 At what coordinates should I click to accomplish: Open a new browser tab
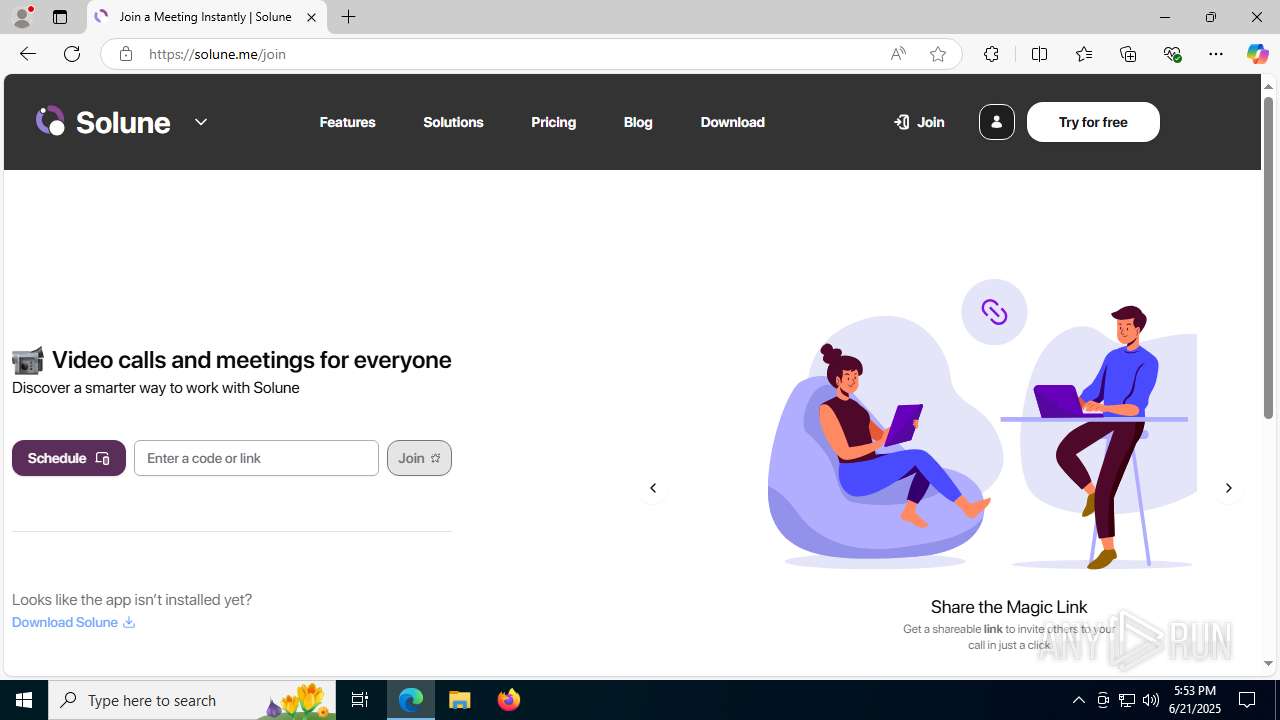pyautogui.click(x=349, y=17)
